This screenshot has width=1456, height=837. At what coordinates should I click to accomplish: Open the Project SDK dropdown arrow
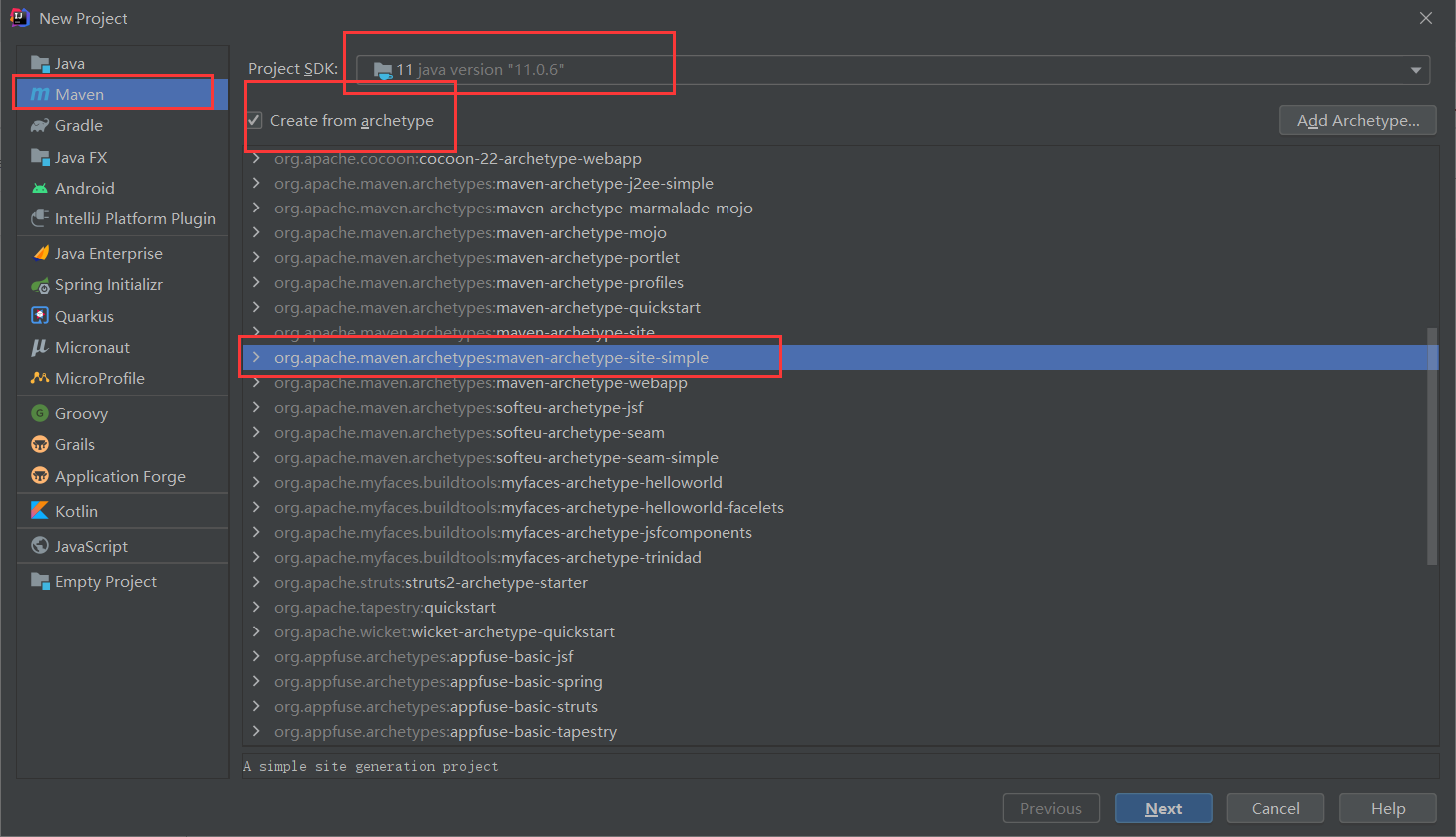point(1415,70)
